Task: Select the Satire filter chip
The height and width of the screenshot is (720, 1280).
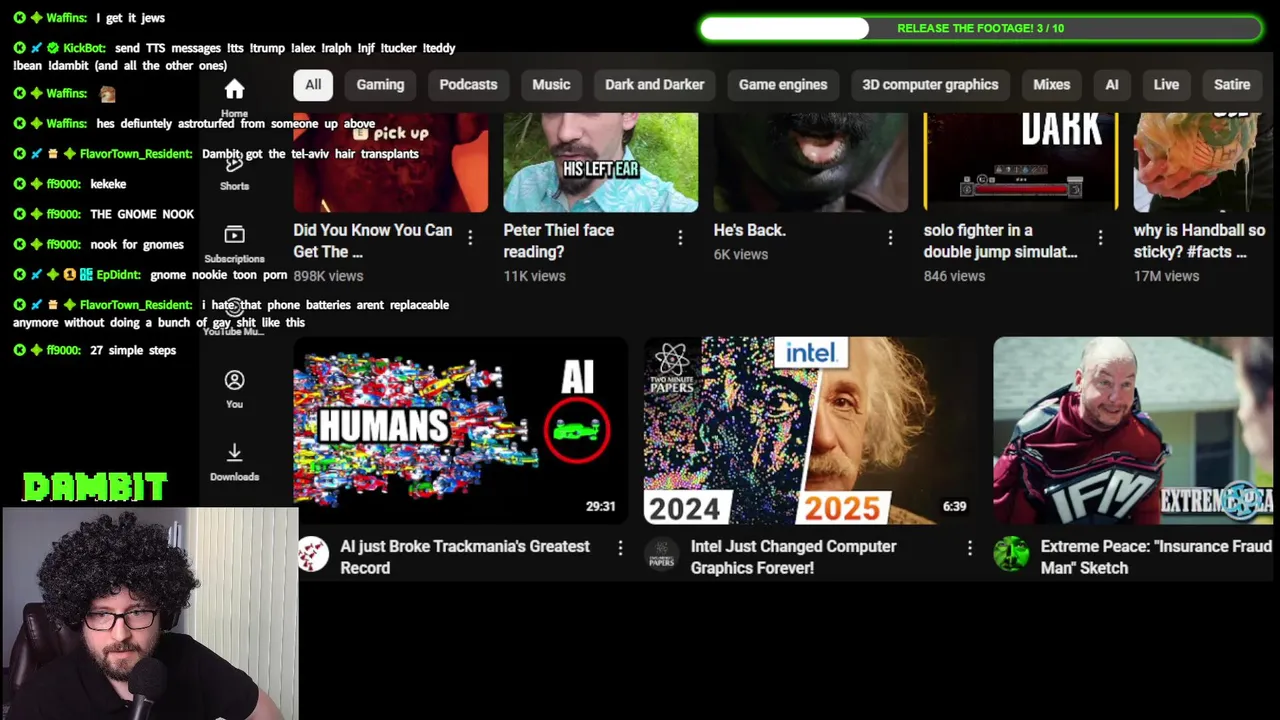Action: point(1232,85)
